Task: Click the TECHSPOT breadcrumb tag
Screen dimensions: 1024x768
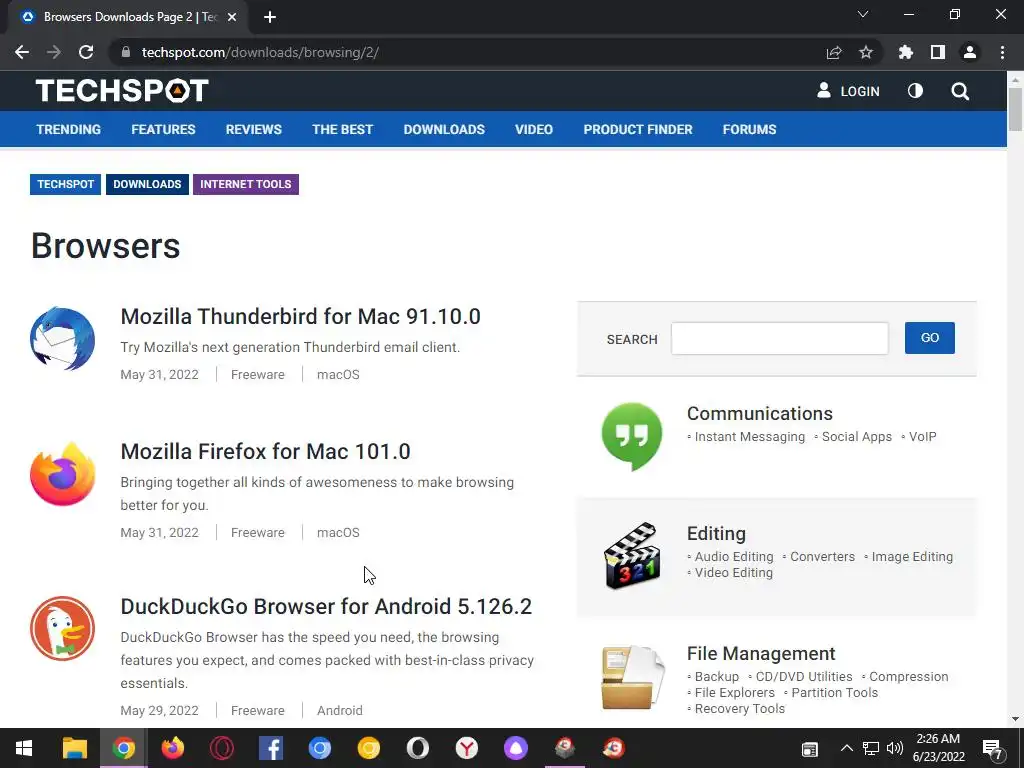Action: click(x=65, y=184)
